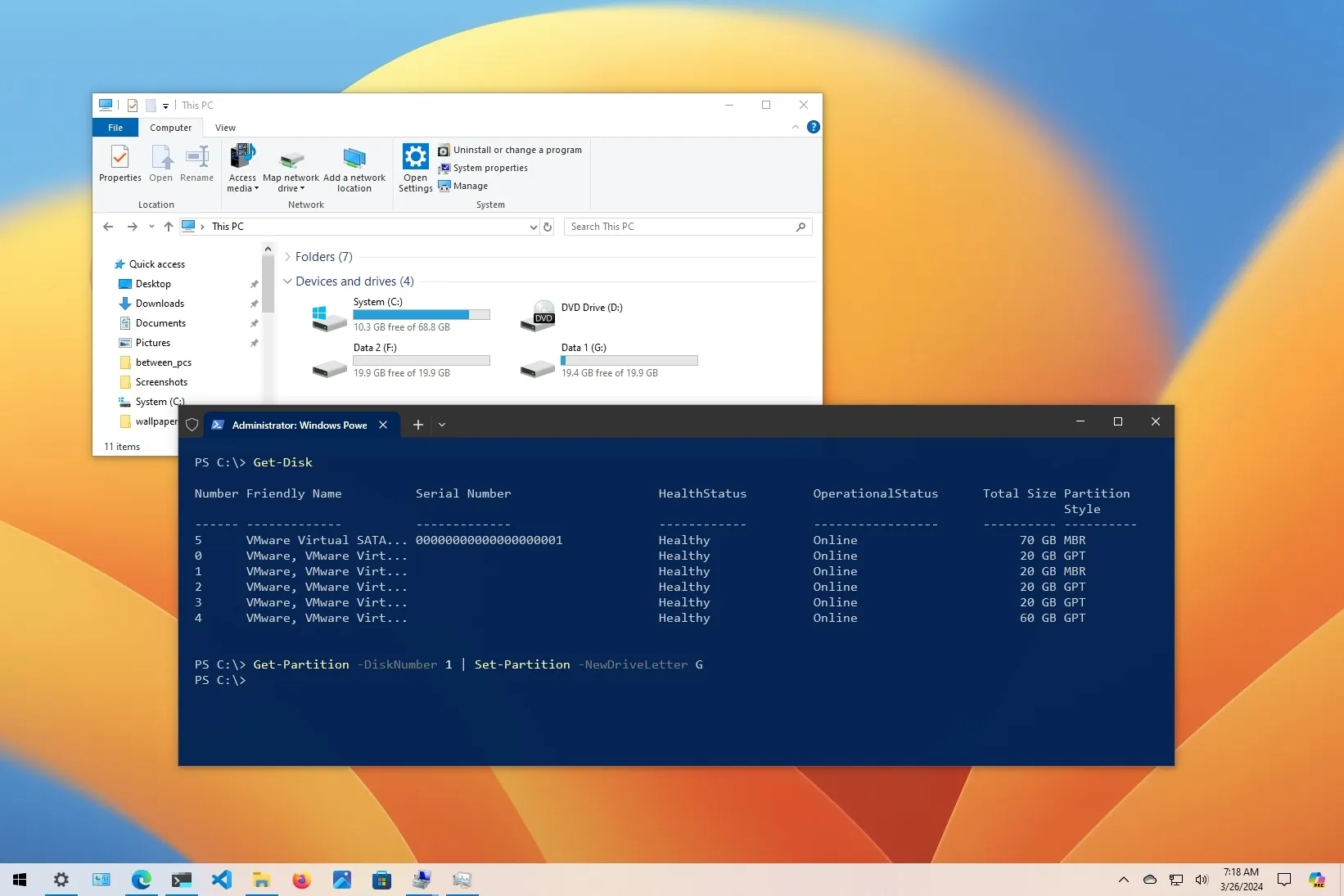Unpin the Desktop folder from Quick access
The image size is (1344, 896).
point(254,284)
